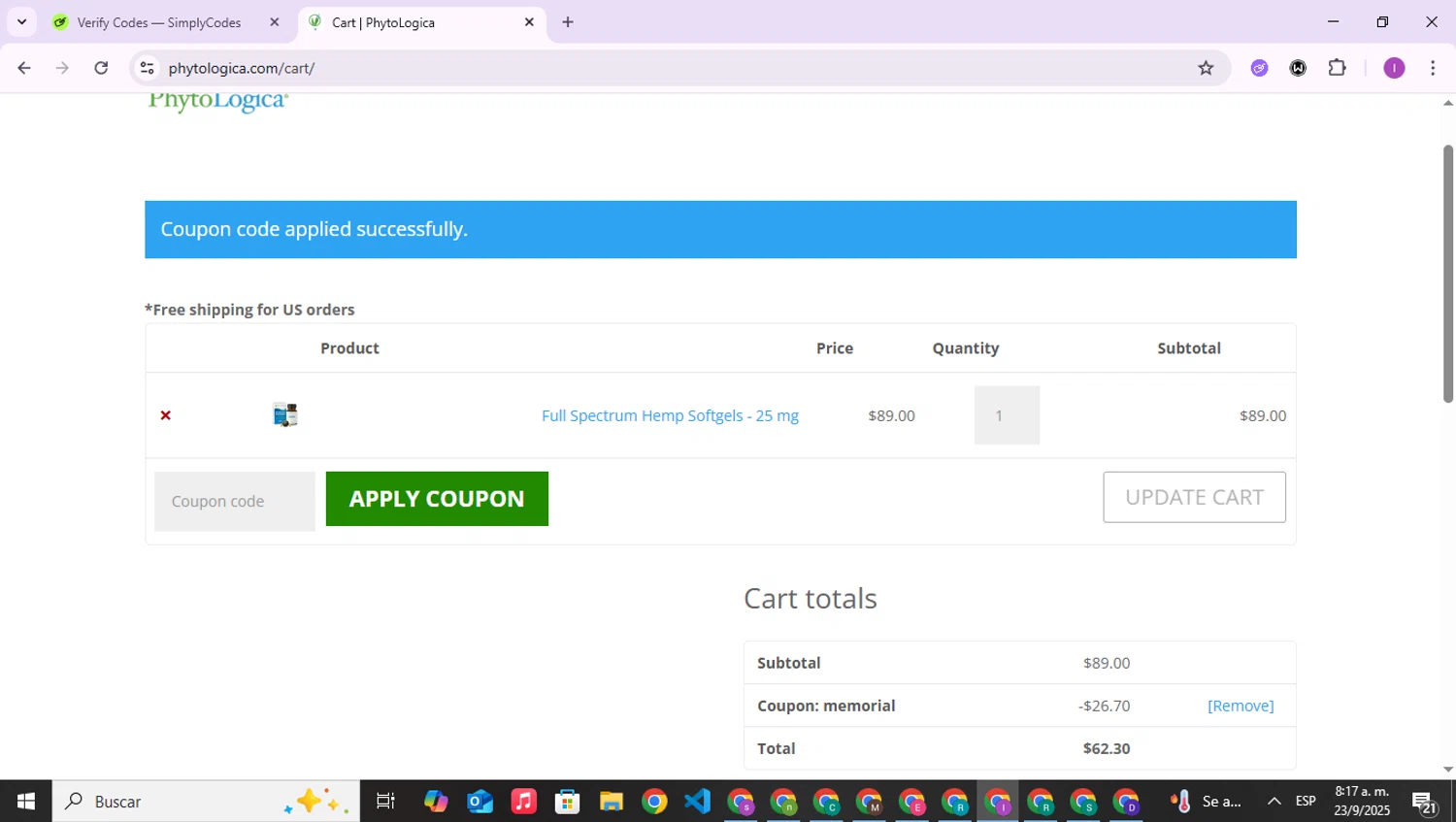The width and height of the screenshot is (1456, 822).
Task: Click scrollbar down arrow
Action: coord(1448,770)
